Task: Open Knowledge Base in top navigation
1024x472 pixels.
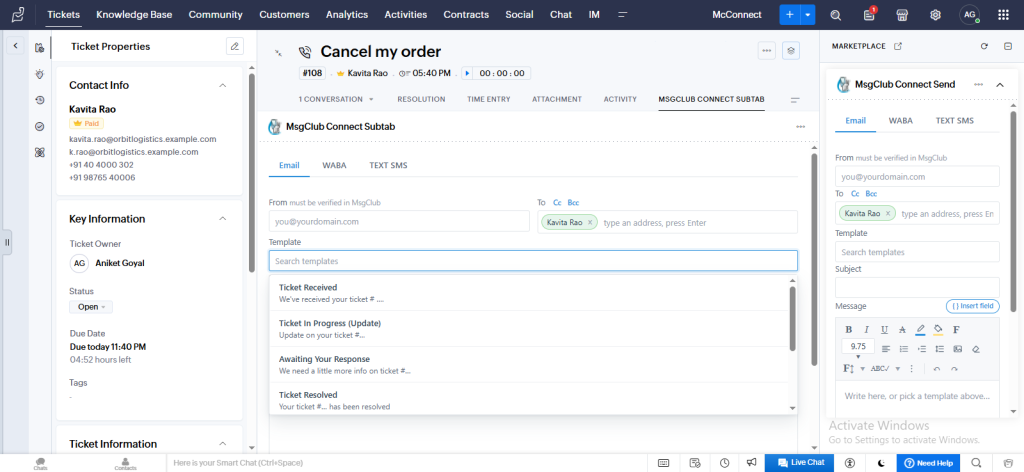Action: coord(134,14)
